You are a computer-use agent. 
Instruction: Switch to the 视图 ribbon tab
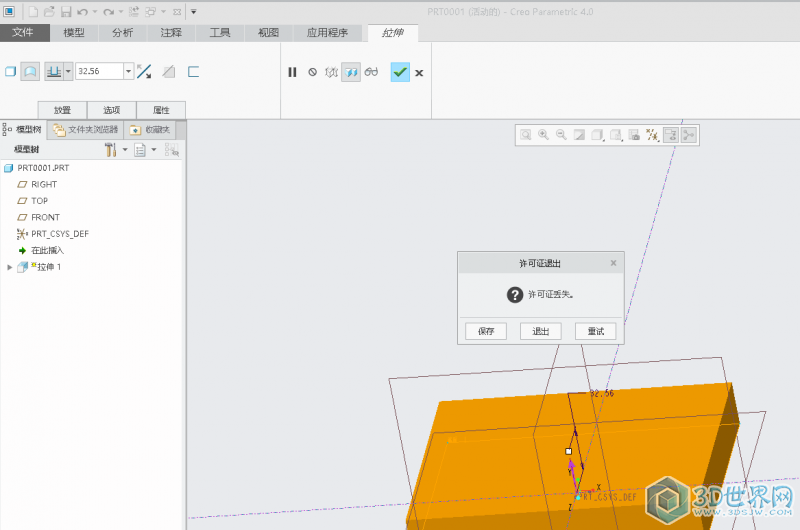pos(268,33)
